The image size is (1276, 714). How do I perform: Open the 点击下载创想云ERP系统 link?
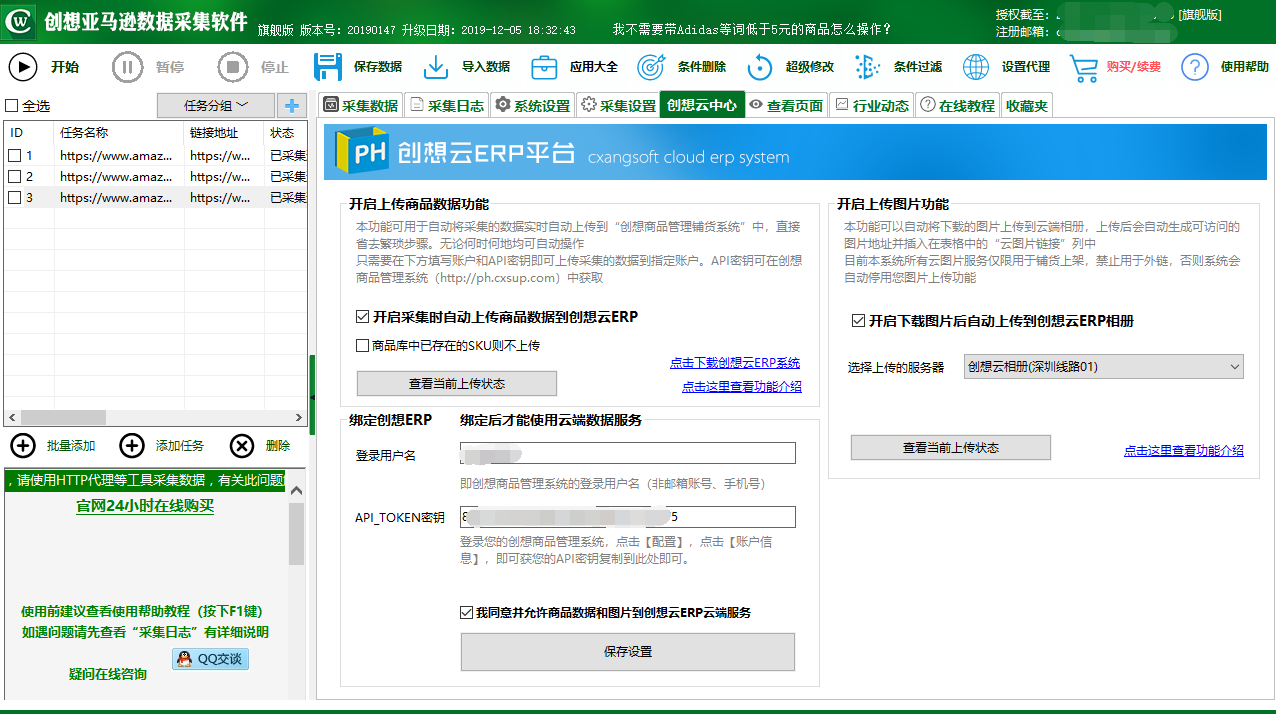pos(735,363)
